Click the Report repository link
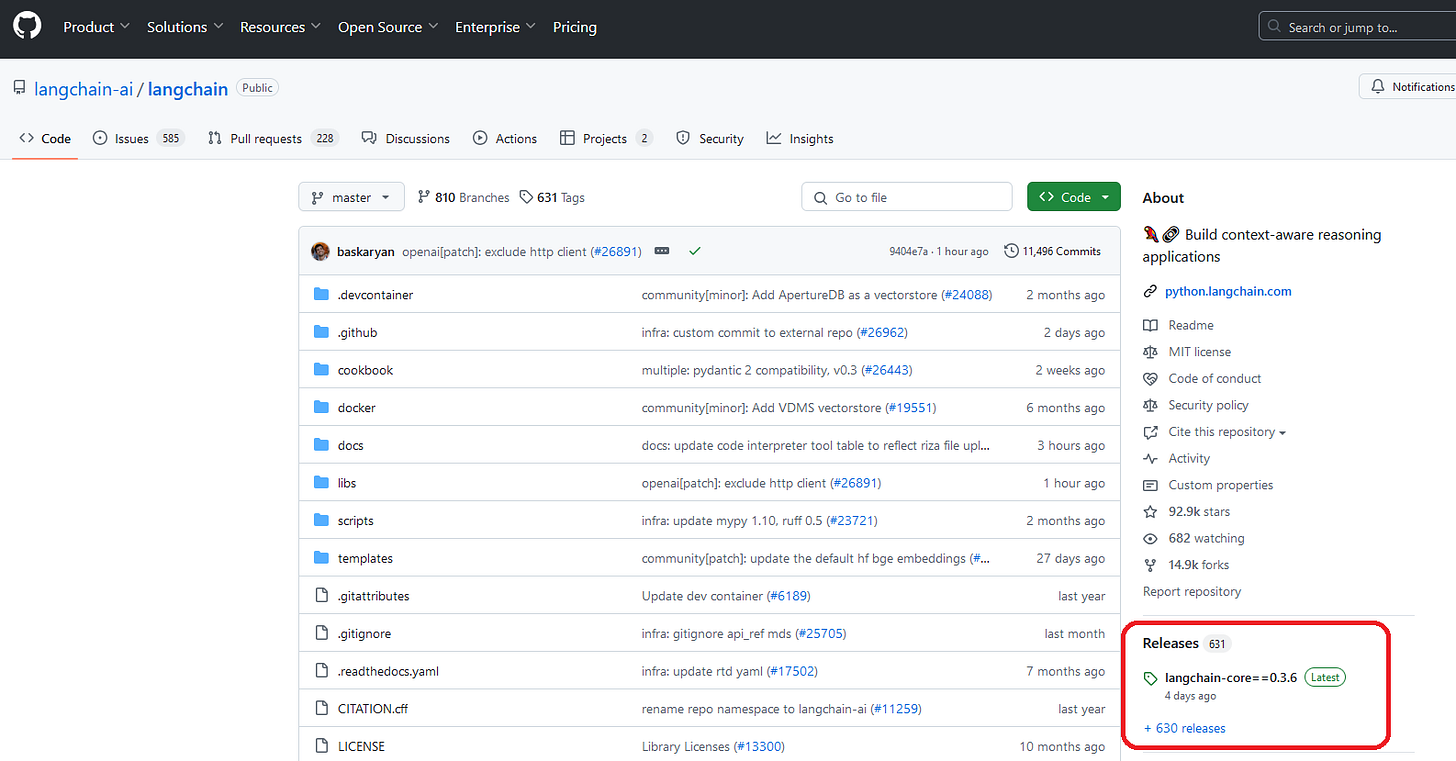The image size is (1456, 761). tap(1192, 592)
